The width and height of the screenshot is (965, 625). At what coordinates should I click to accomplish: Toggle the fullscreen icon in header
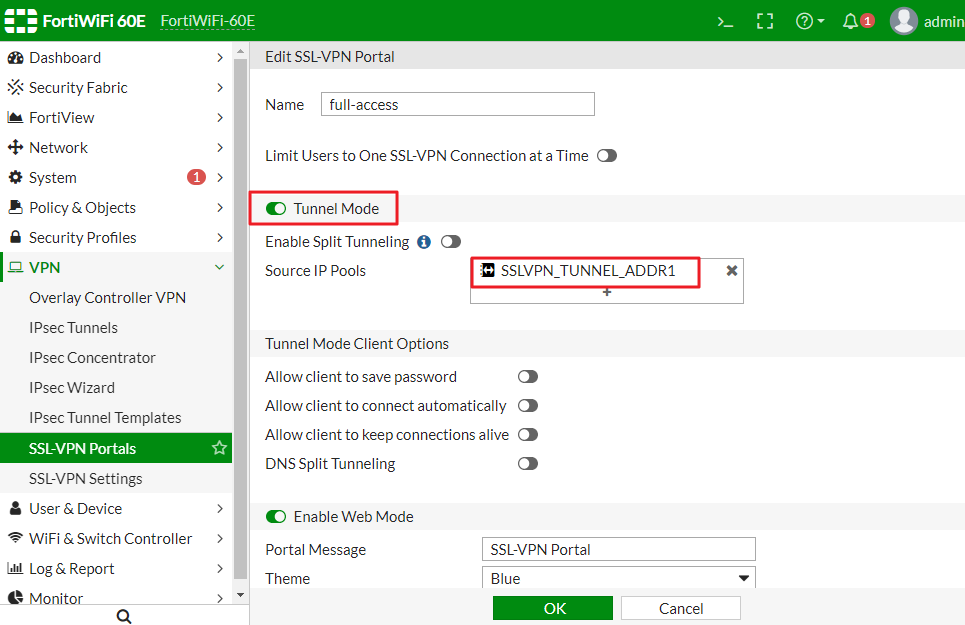[765, 22]
